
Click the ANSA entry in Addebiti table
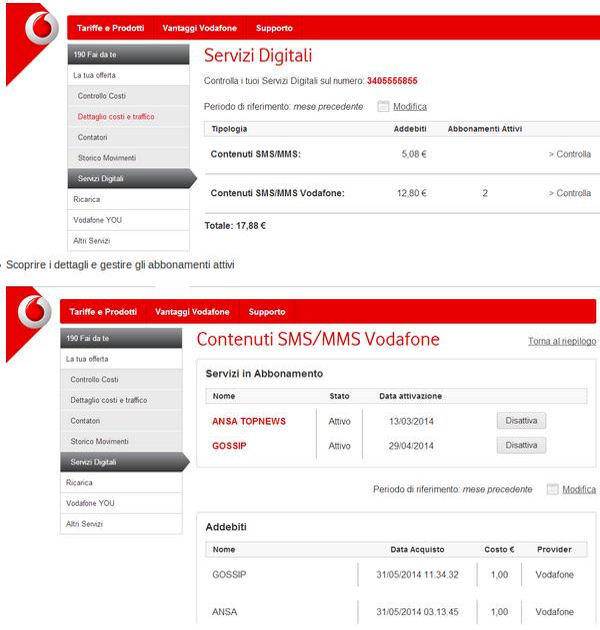coord(225,612)
